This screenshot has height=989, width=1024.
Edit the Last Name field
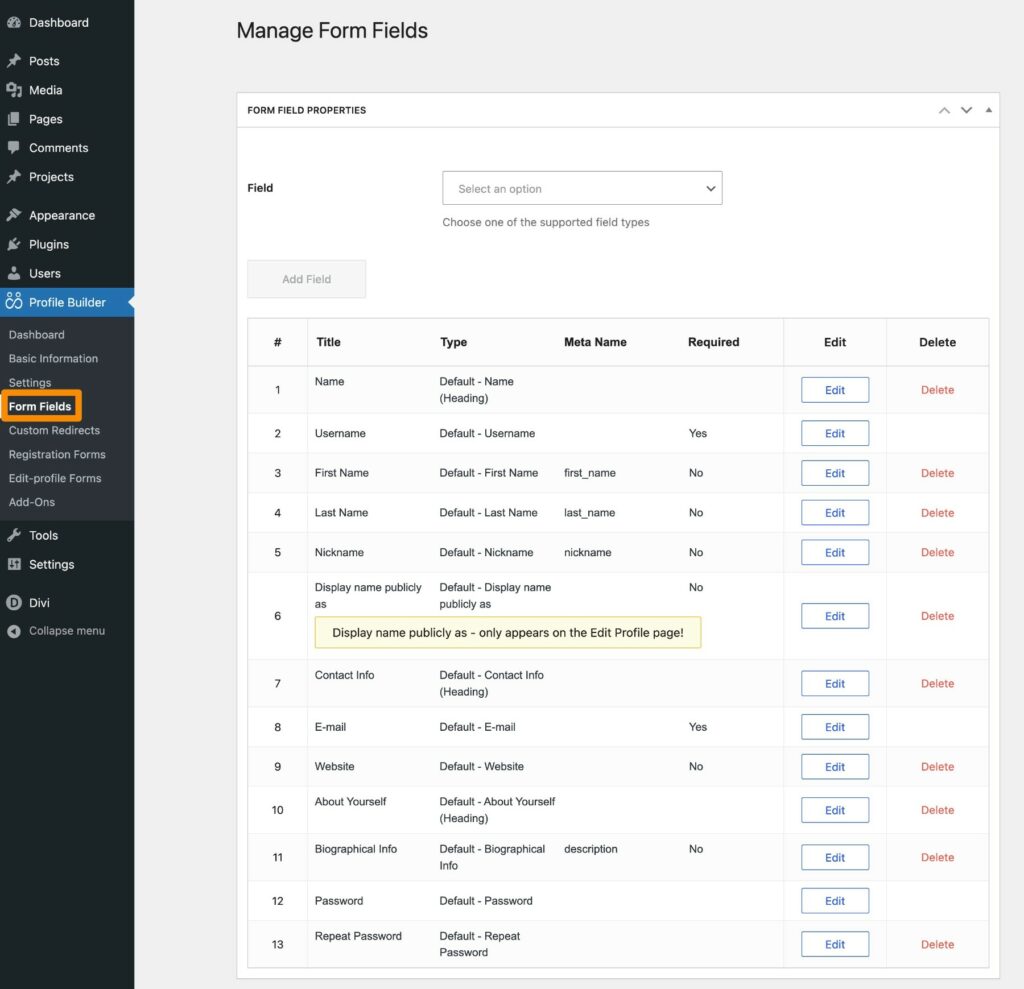(835, 513)
